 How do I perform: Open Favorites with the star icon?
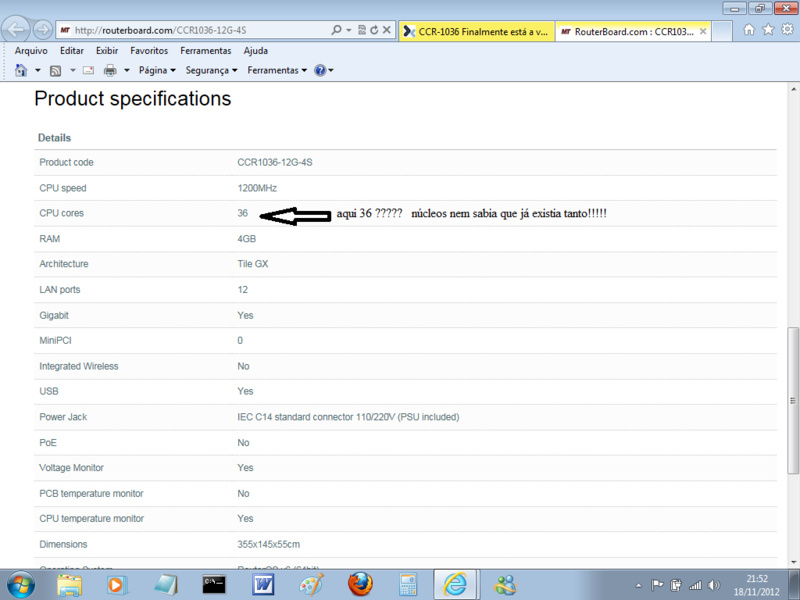(768, 30)
